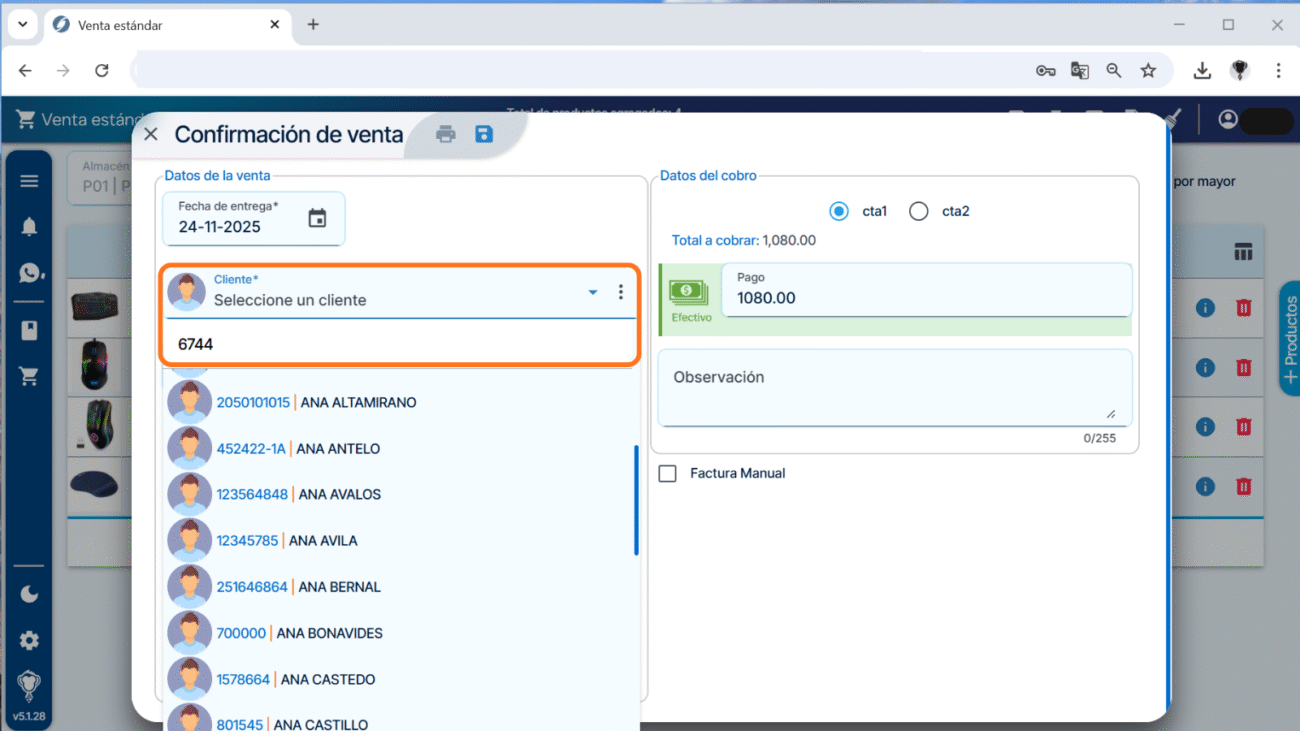Screen dimensions: 1300x731
Task: Select the cta2 radio button
Action: (x=918, y=211)
